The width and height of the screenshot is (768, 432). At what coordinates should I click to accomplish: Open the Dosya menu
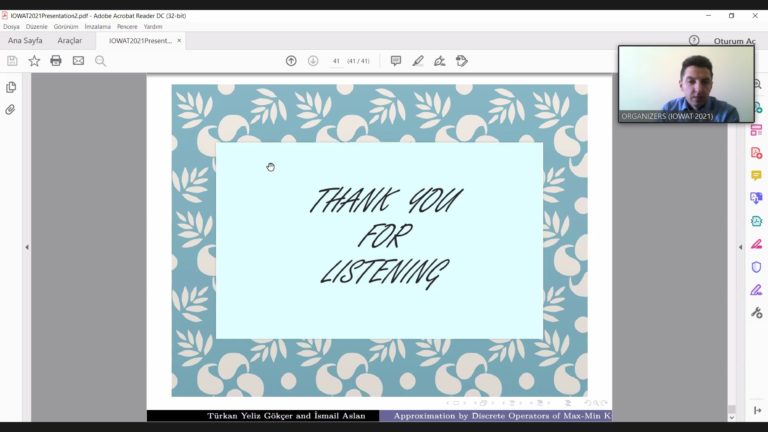[x=11, y=26]
